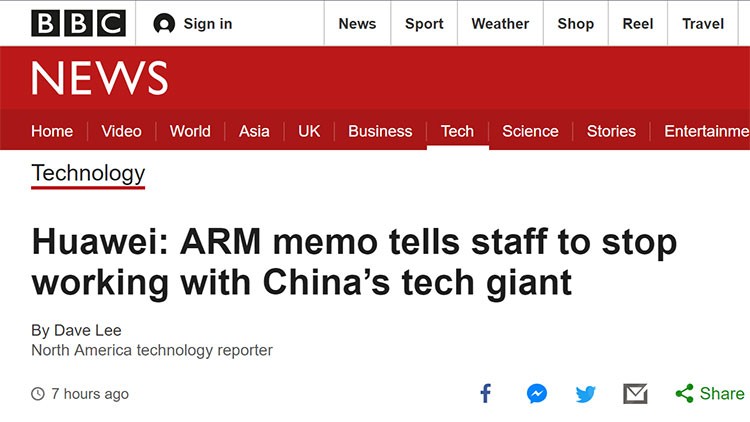Click the BBC logo
This screenshot has height=422, width=750.
78,23
